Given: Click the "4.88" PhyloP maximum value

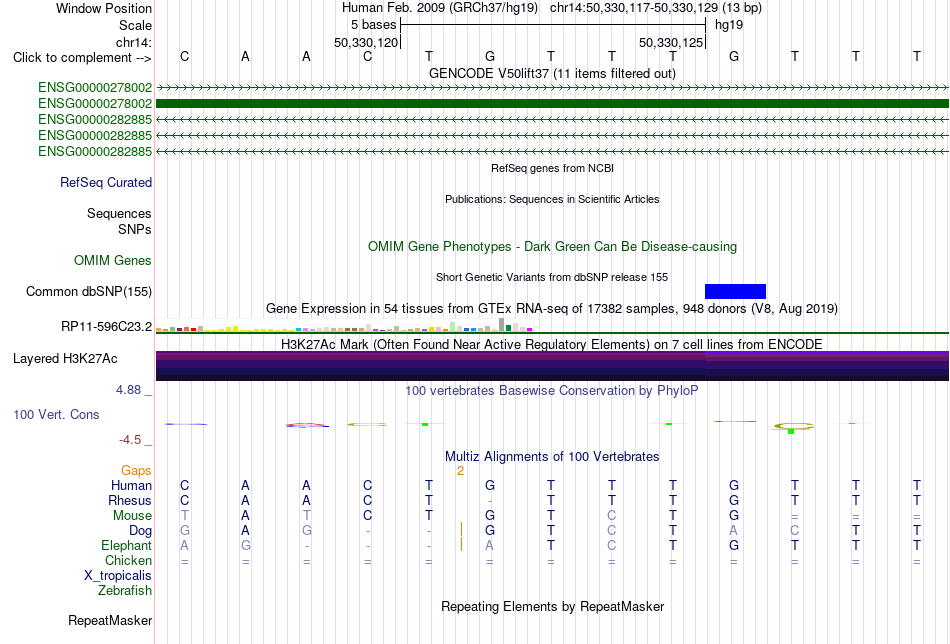Looking at the screenshot, I should (128, 390).
